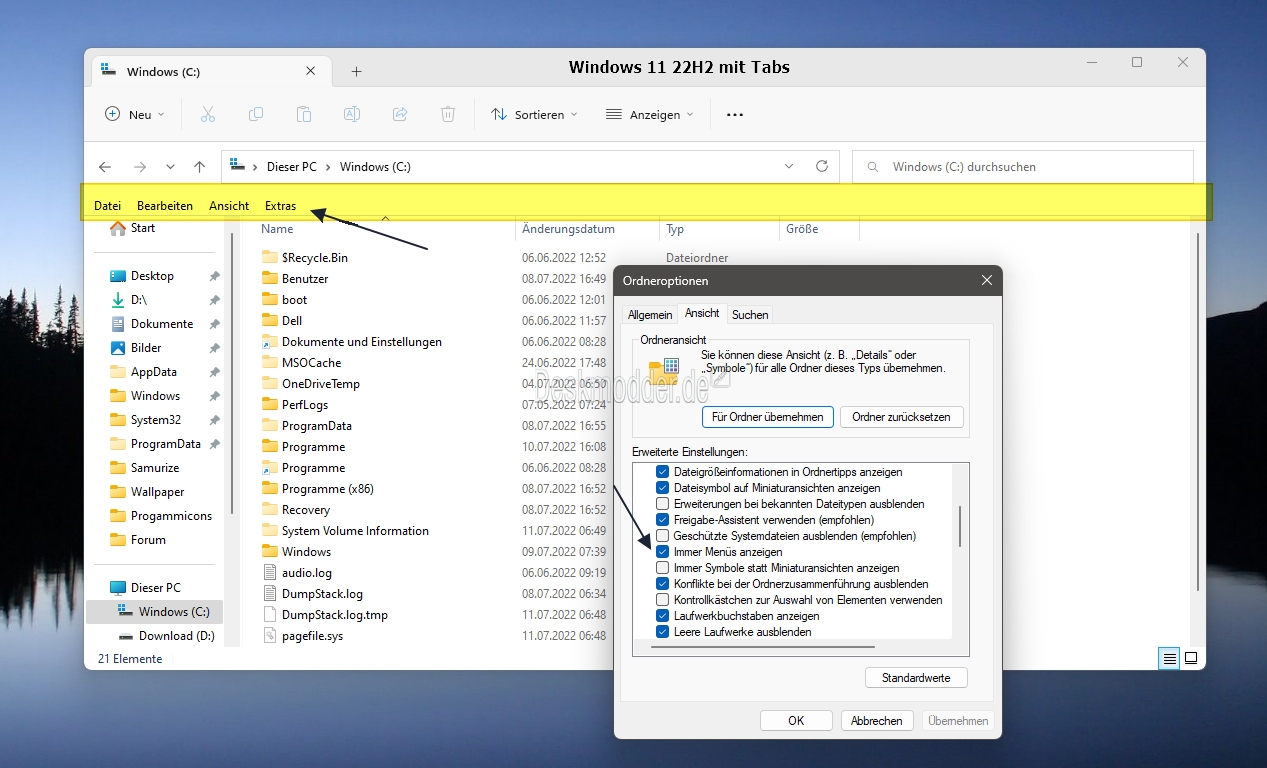Select the $Recycle.Bin folder
The height and width of the screenshot is (768, 1267).
coord(315,258)
